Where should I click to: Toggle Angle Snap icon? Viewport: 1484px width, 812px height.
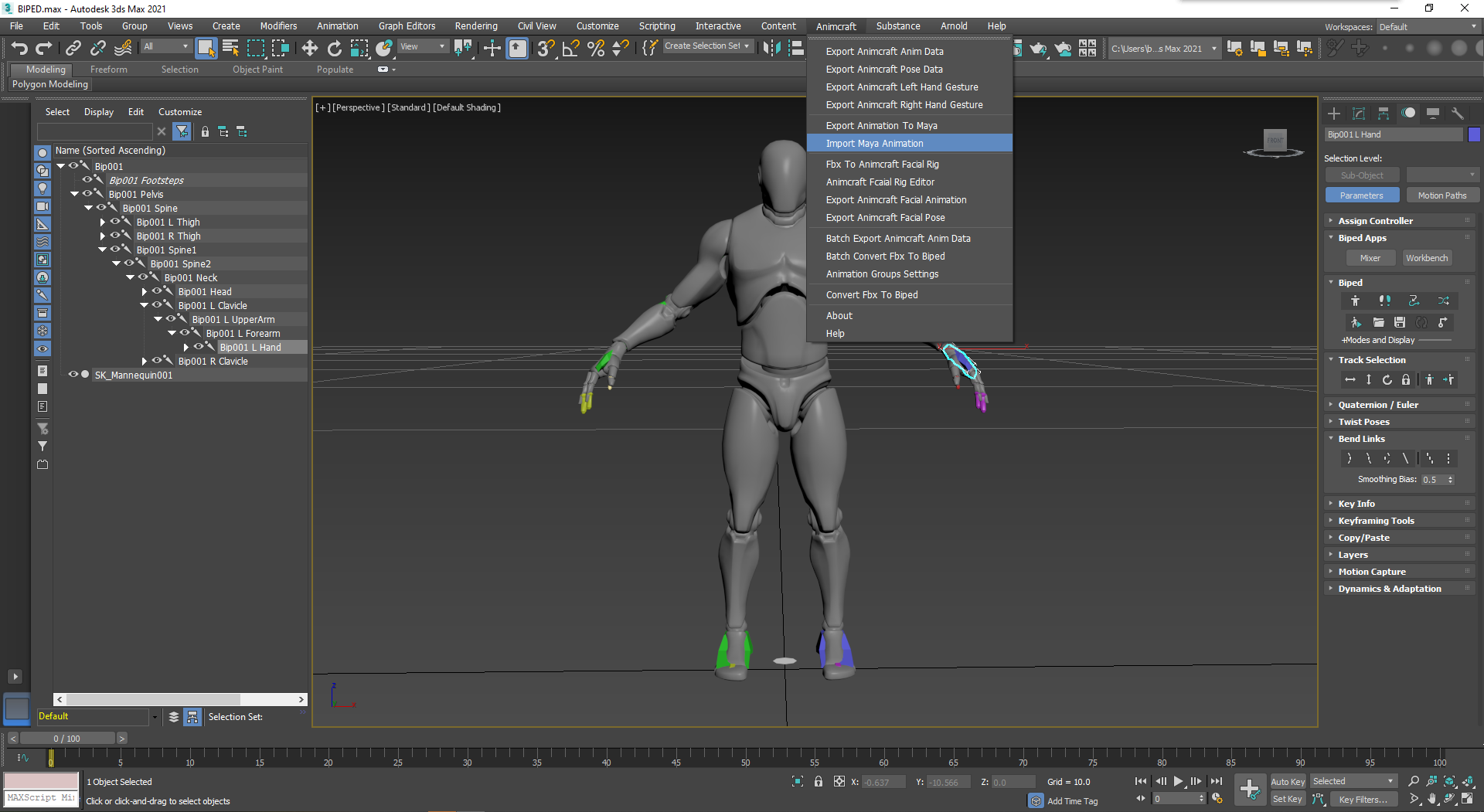pyautogui.click(x=570, y=48)
